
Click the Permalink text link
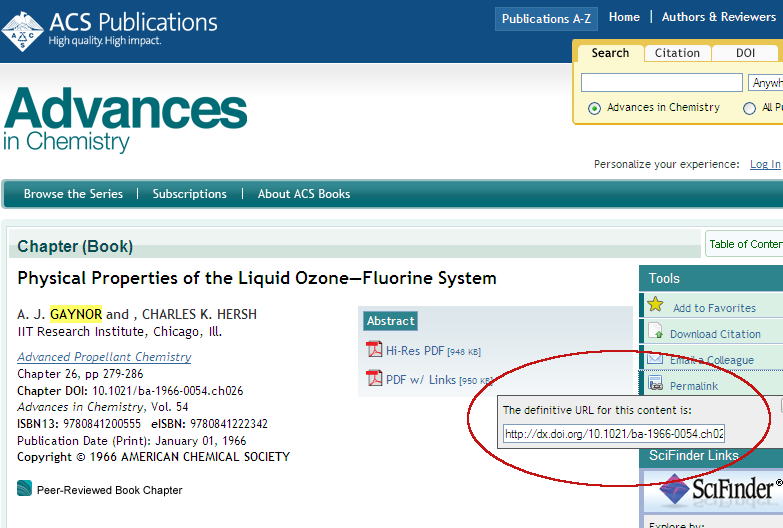point(694,386)
